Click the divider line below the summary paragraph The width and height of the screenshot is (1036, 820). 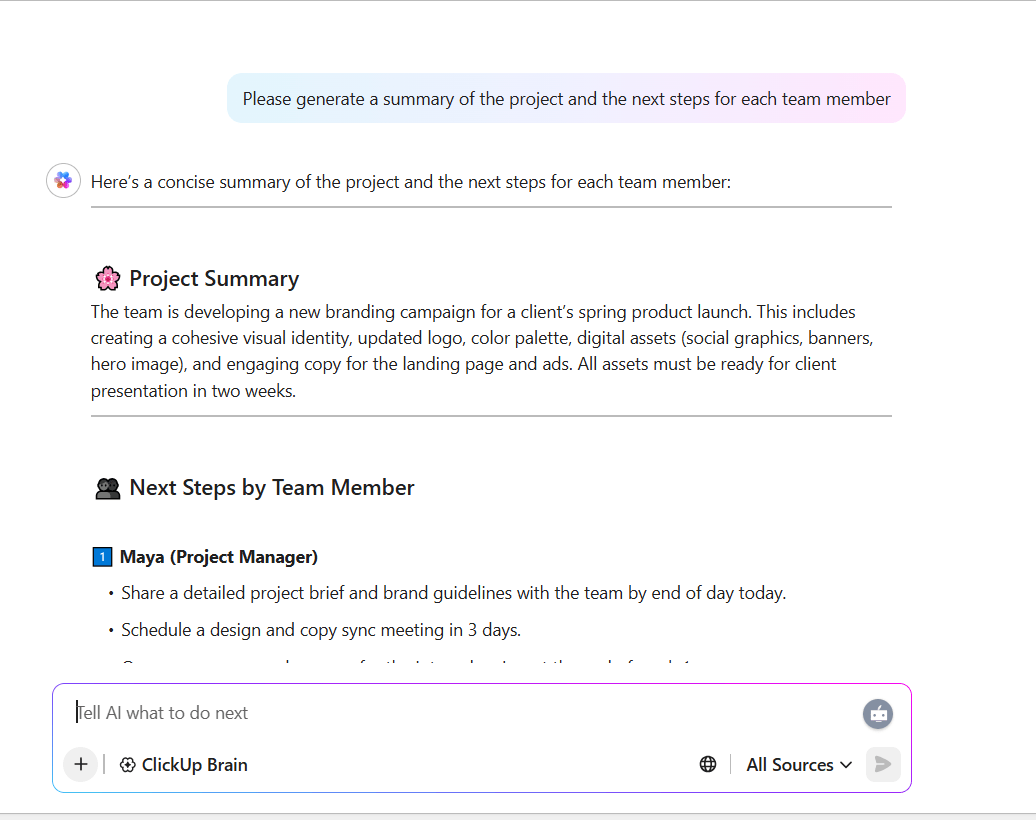(x=491, y=415)
